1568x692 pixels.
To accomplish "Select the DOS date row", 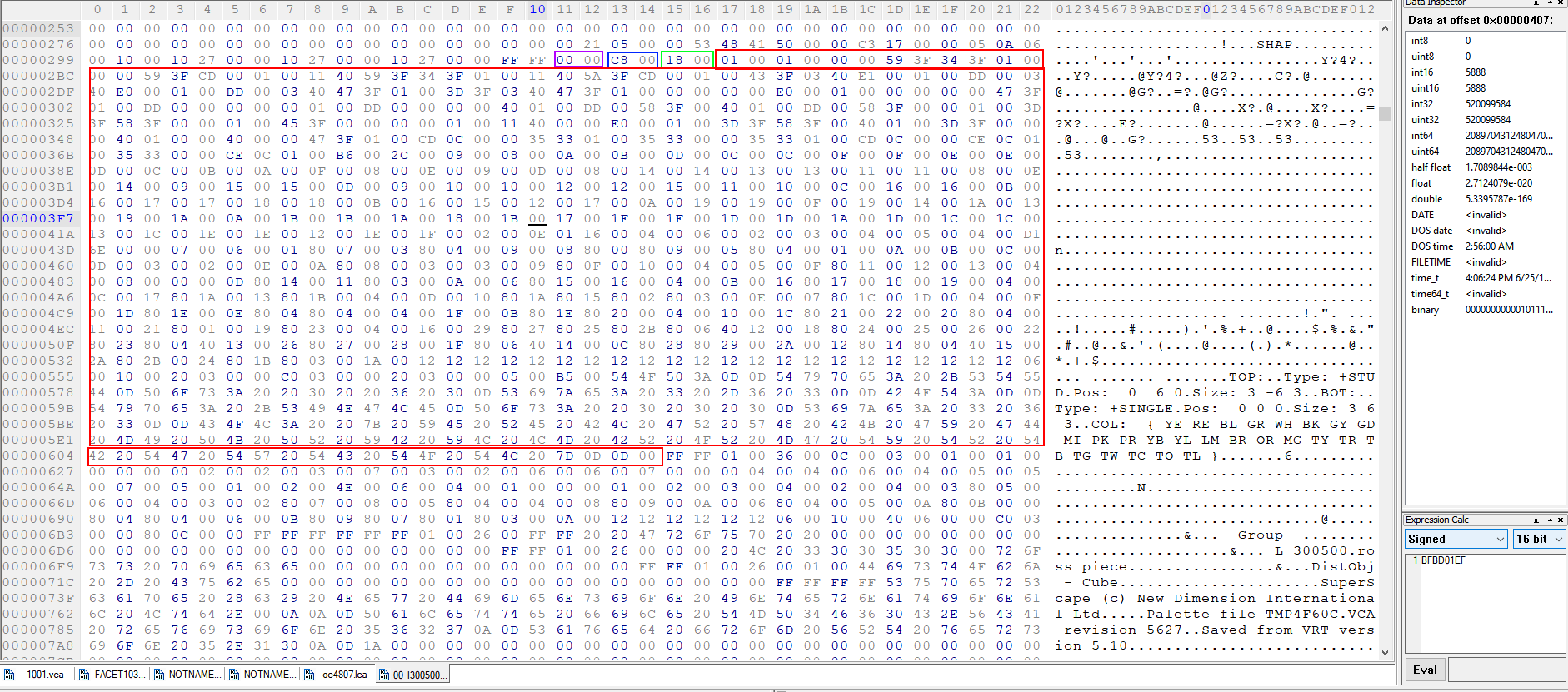I will 1486,231.
